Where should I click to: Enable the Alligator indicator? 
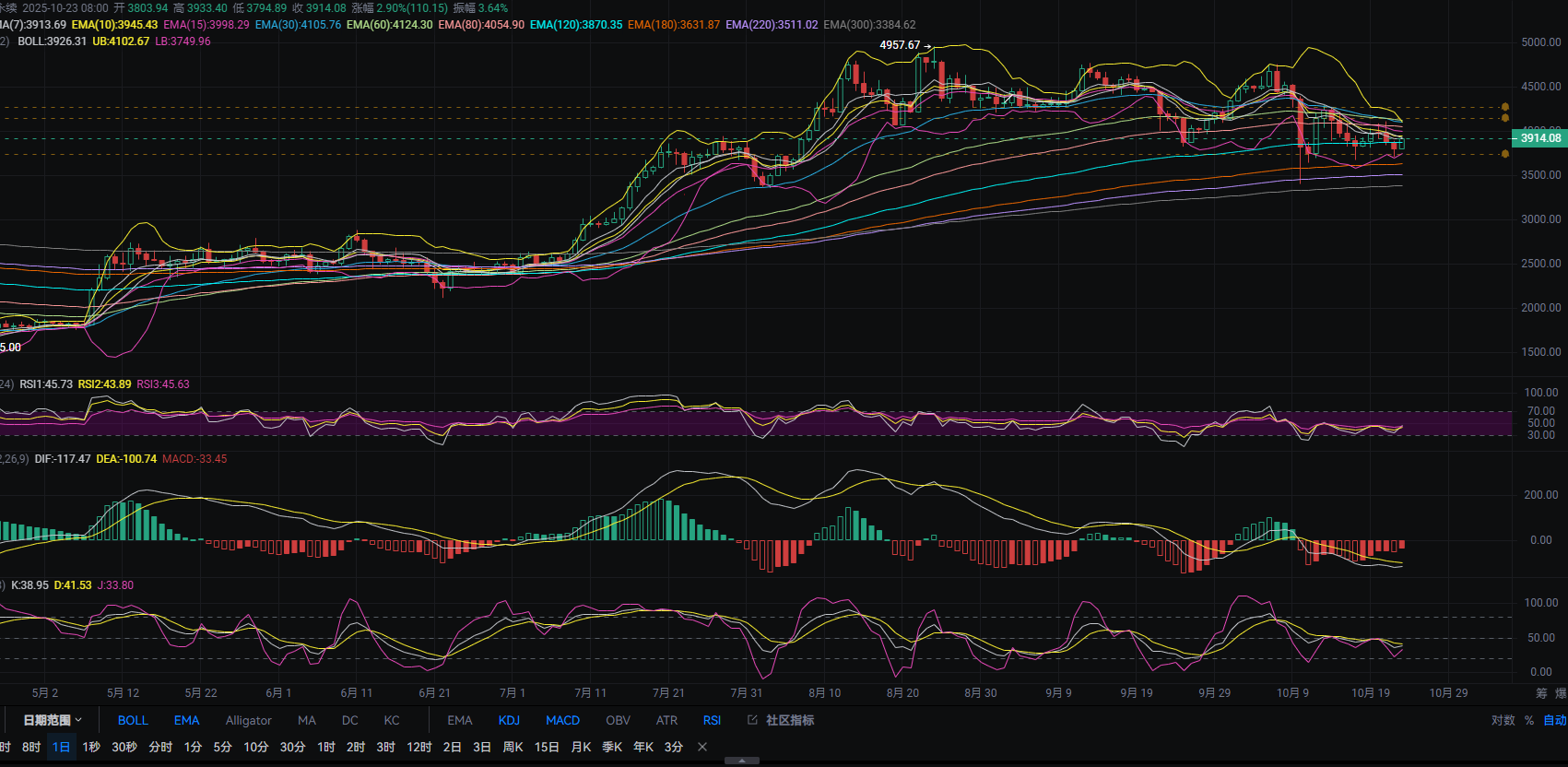tap(248, 720)
